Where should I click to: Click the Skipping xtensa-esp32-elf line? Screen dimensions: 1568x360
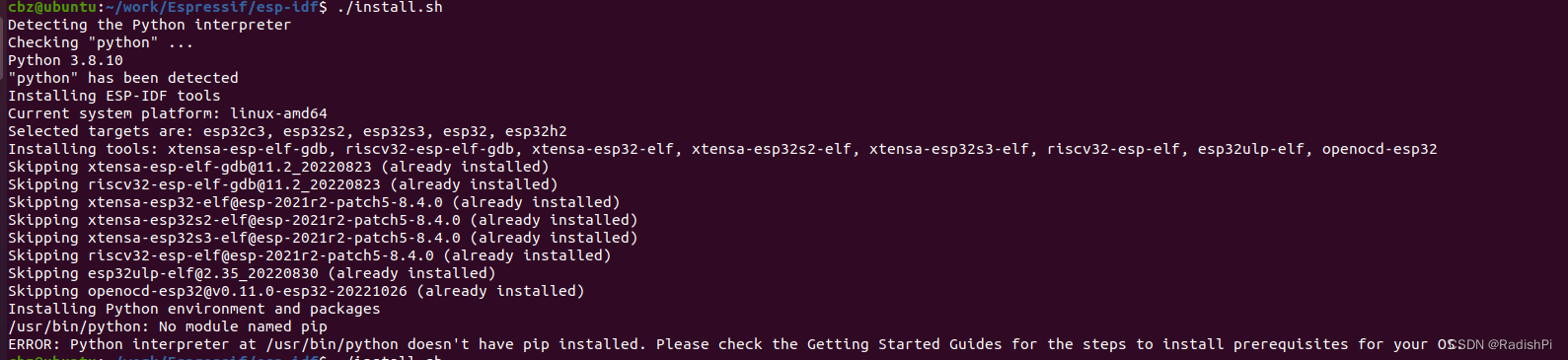click(314, 202)
